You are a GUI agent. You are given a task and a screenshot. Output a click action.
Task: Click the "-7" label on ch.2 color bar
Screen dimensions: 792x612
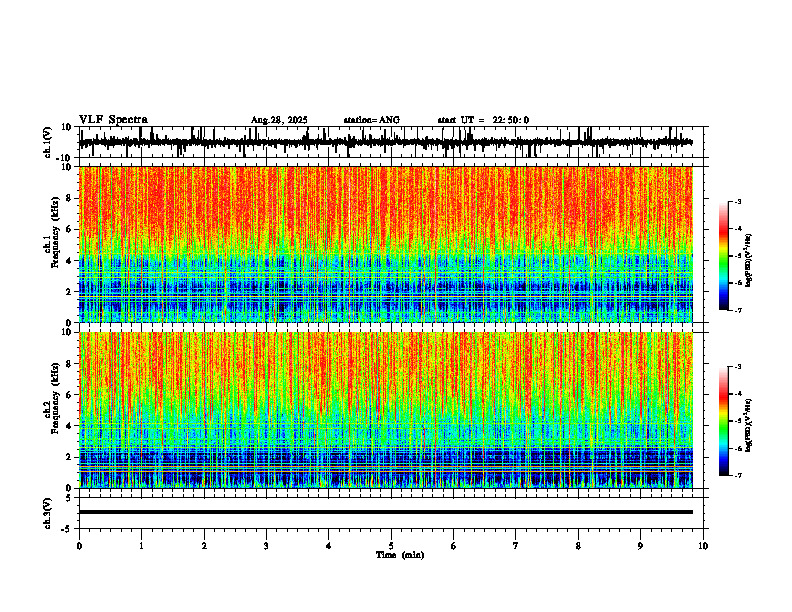pyautogui.click(x=738, y=476)
